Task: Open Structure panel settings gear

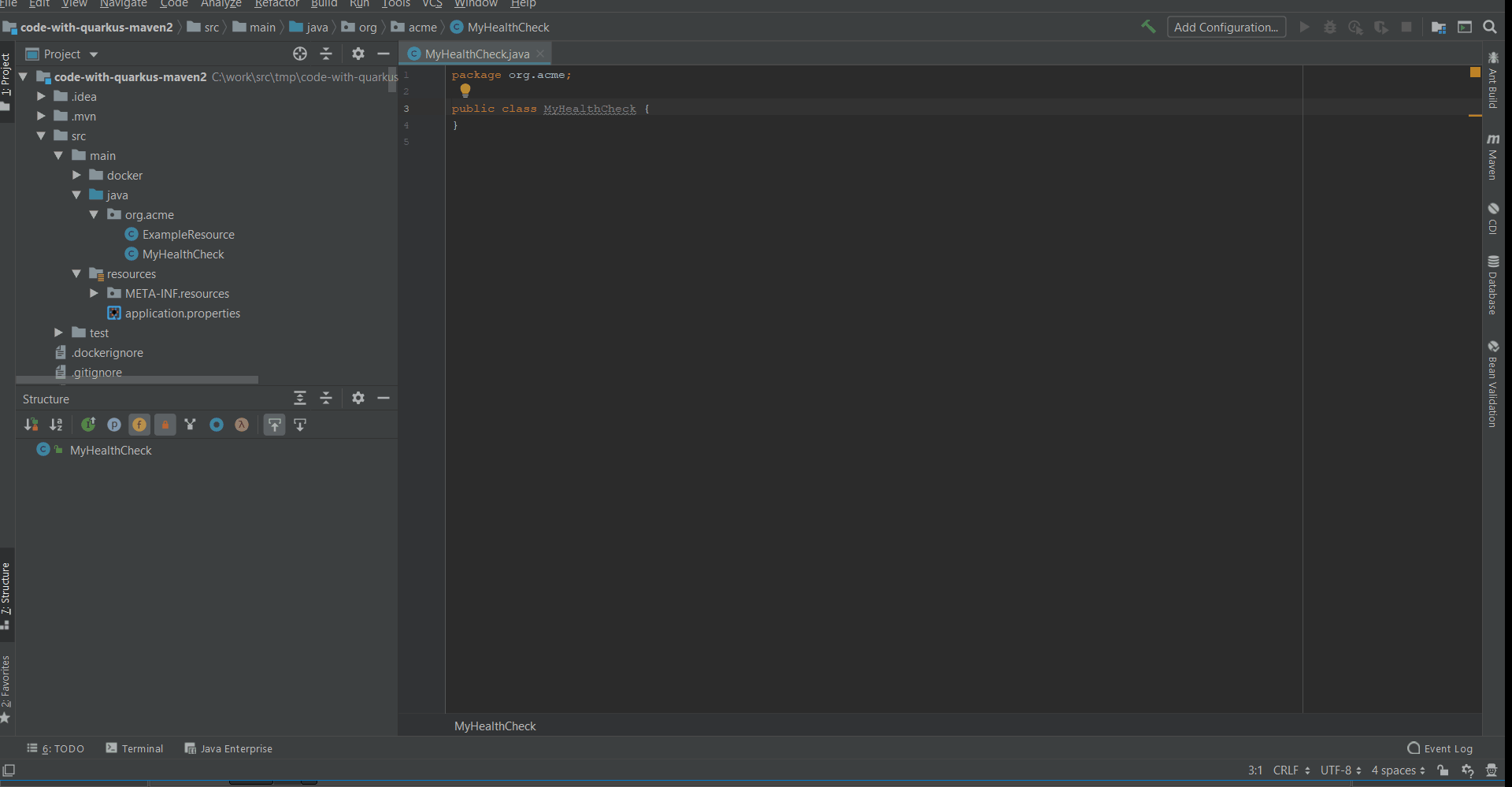Action: click(x=358, y=399)
